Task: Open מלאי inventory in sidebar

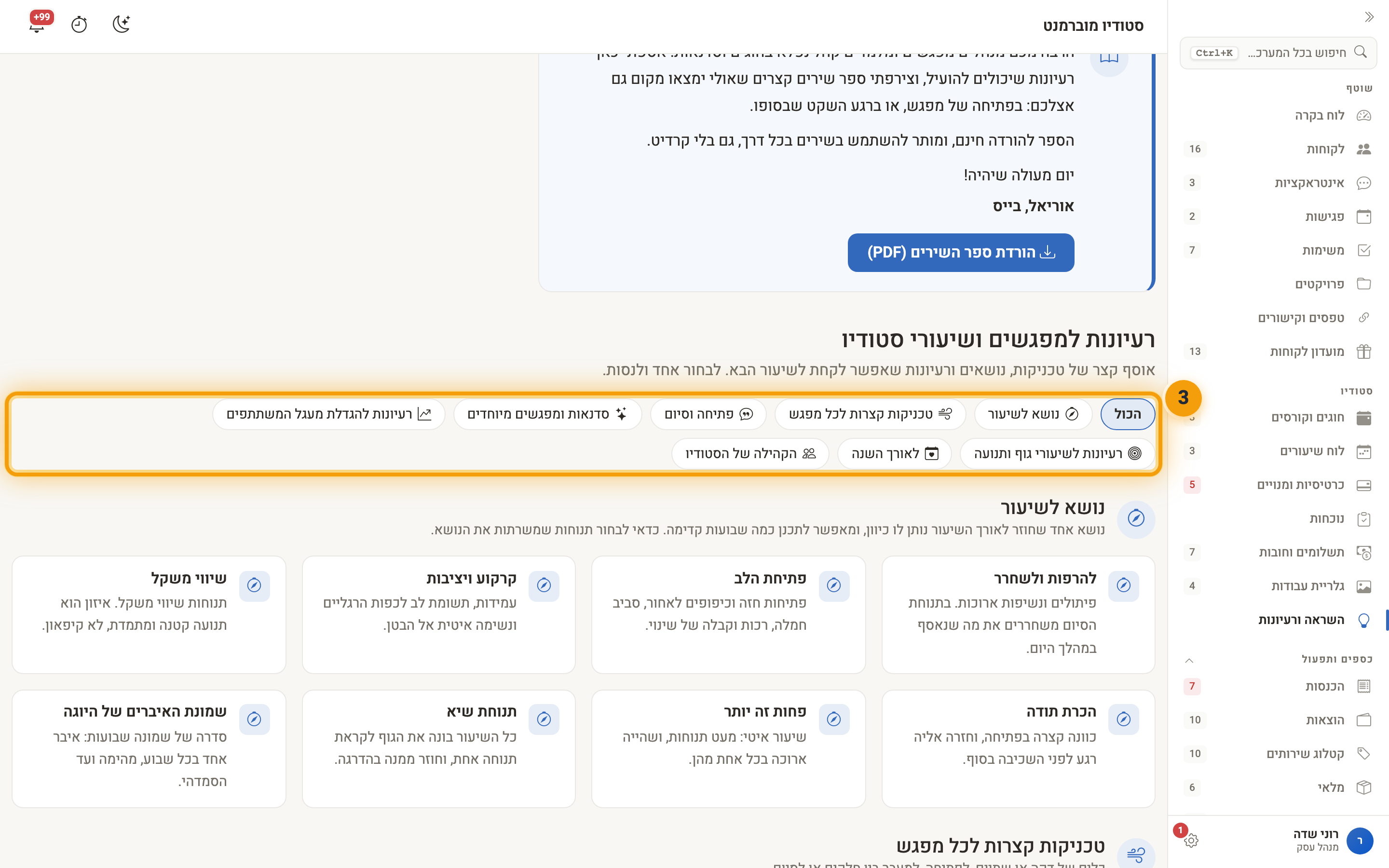Action: coord(1278,787)
